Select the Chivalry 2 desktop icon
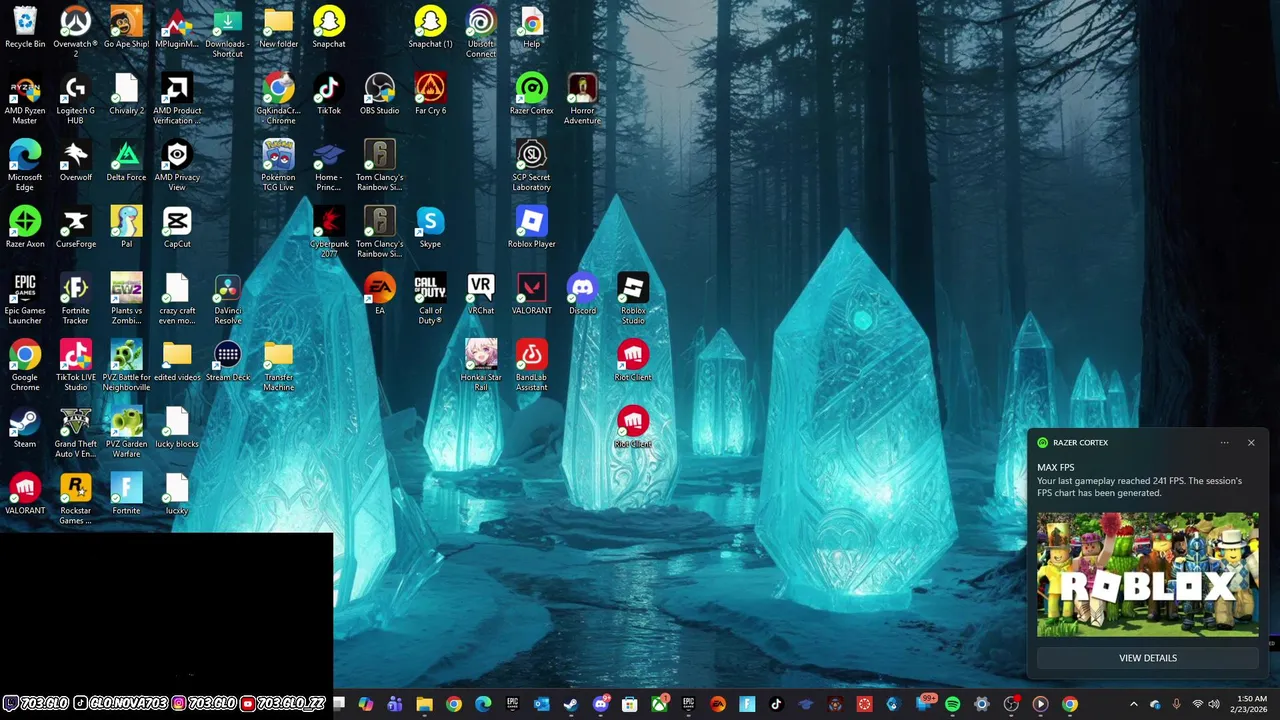Screen dimensions: 1280x720 [x=126, y=94]
